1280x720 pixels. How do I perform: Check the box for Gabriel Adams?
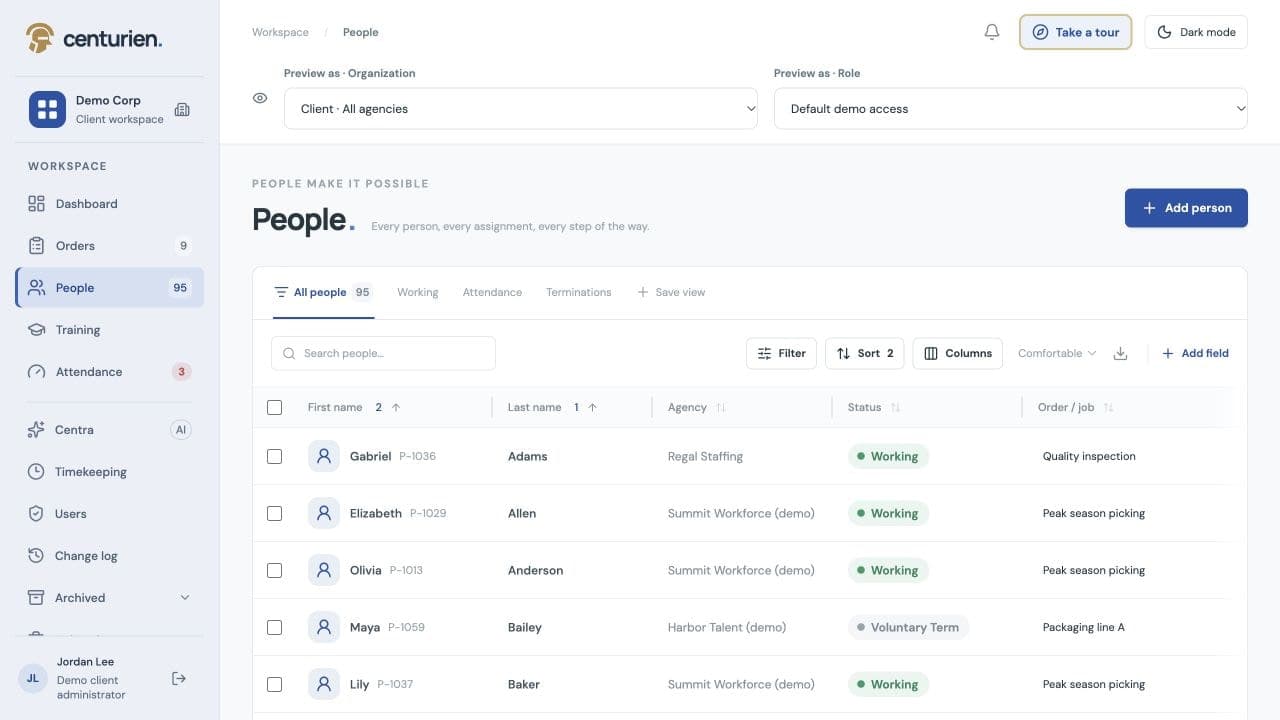[275, 456]
